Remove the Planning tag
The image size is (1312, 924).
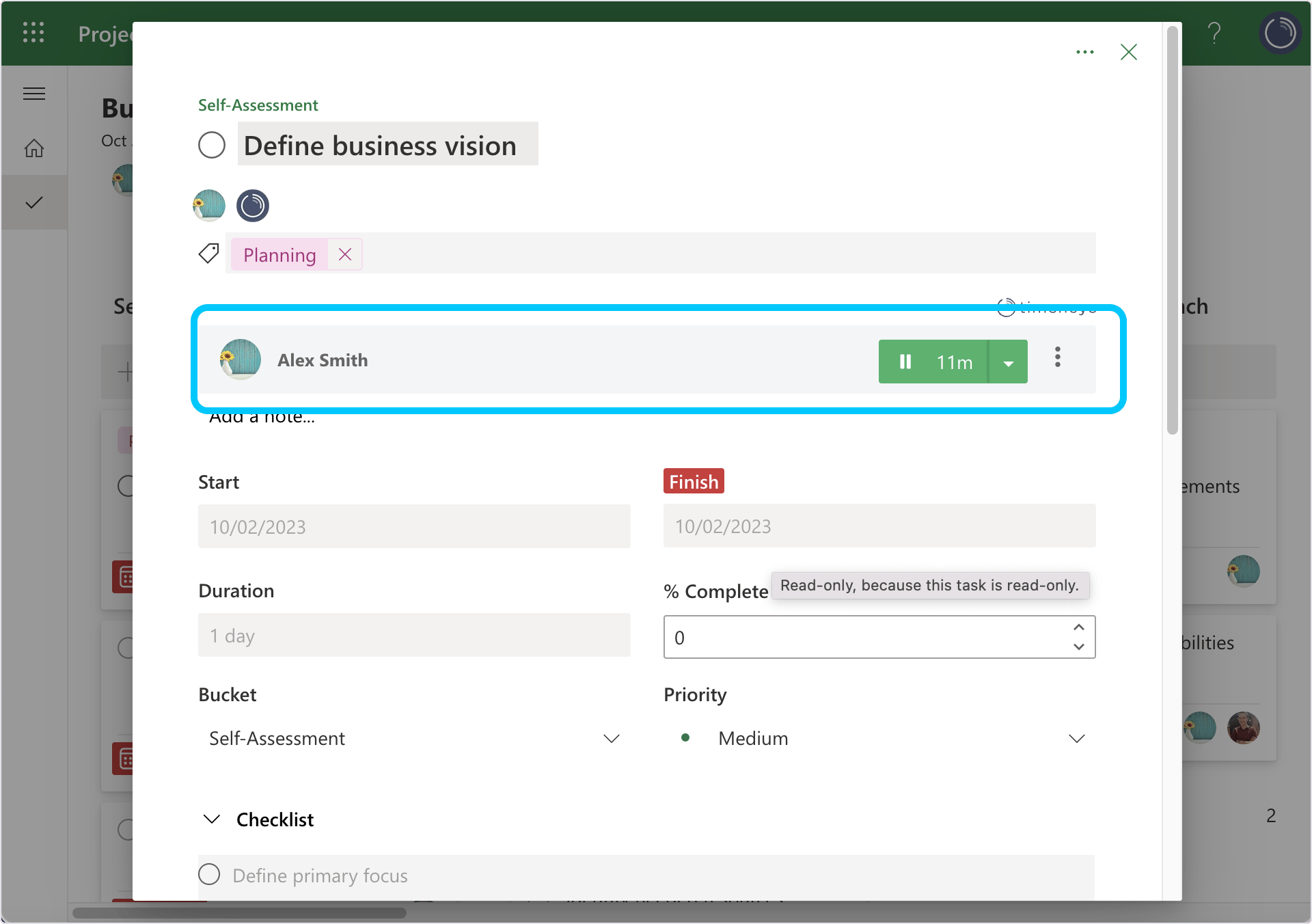344,254
